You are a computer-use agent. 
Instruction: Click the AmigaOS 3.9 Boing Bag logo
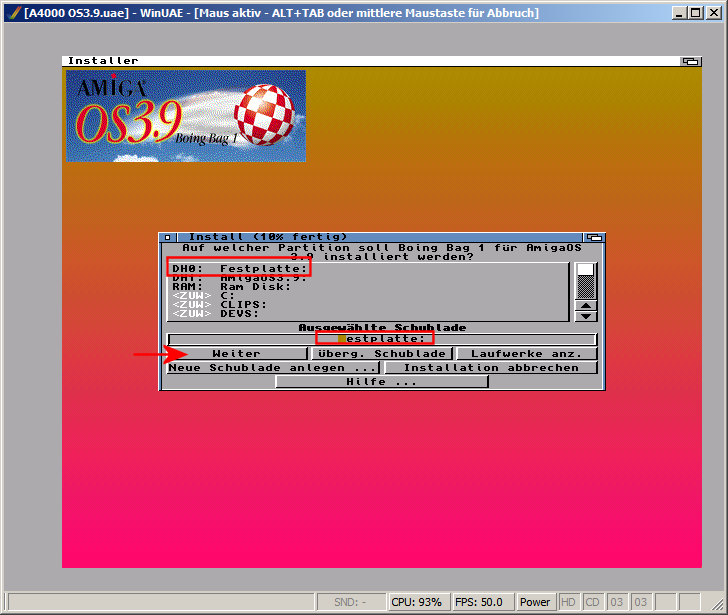[x=186, y=116]
